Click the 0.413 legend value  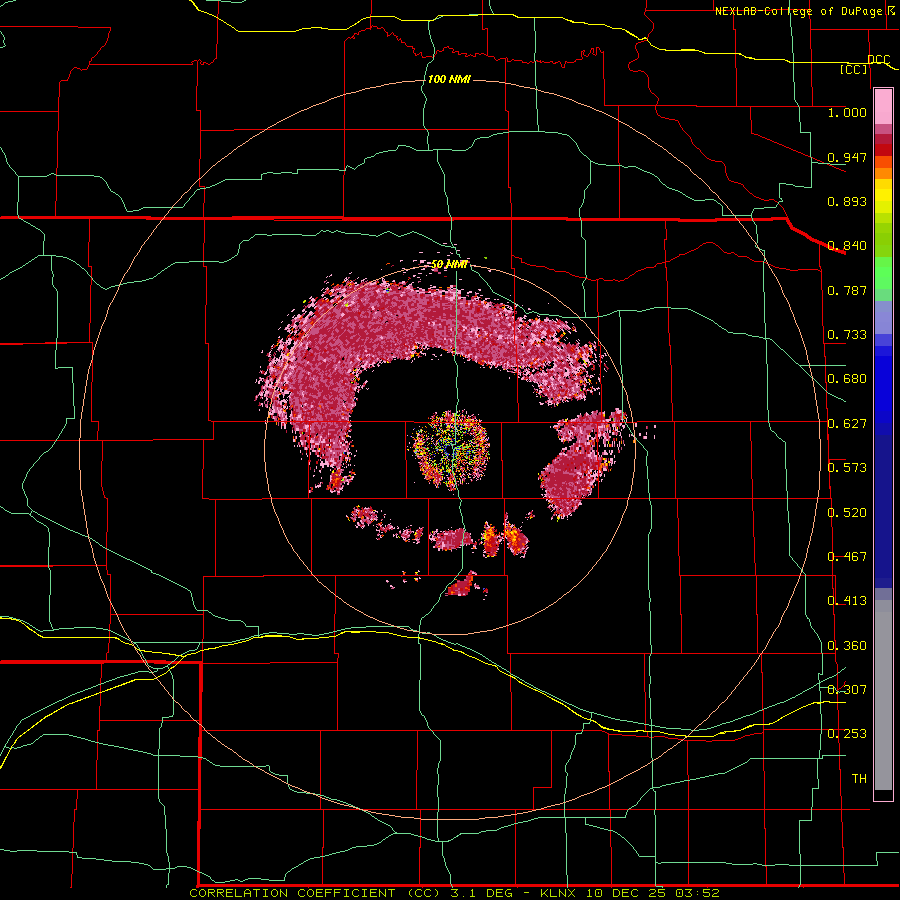[847, 601]
